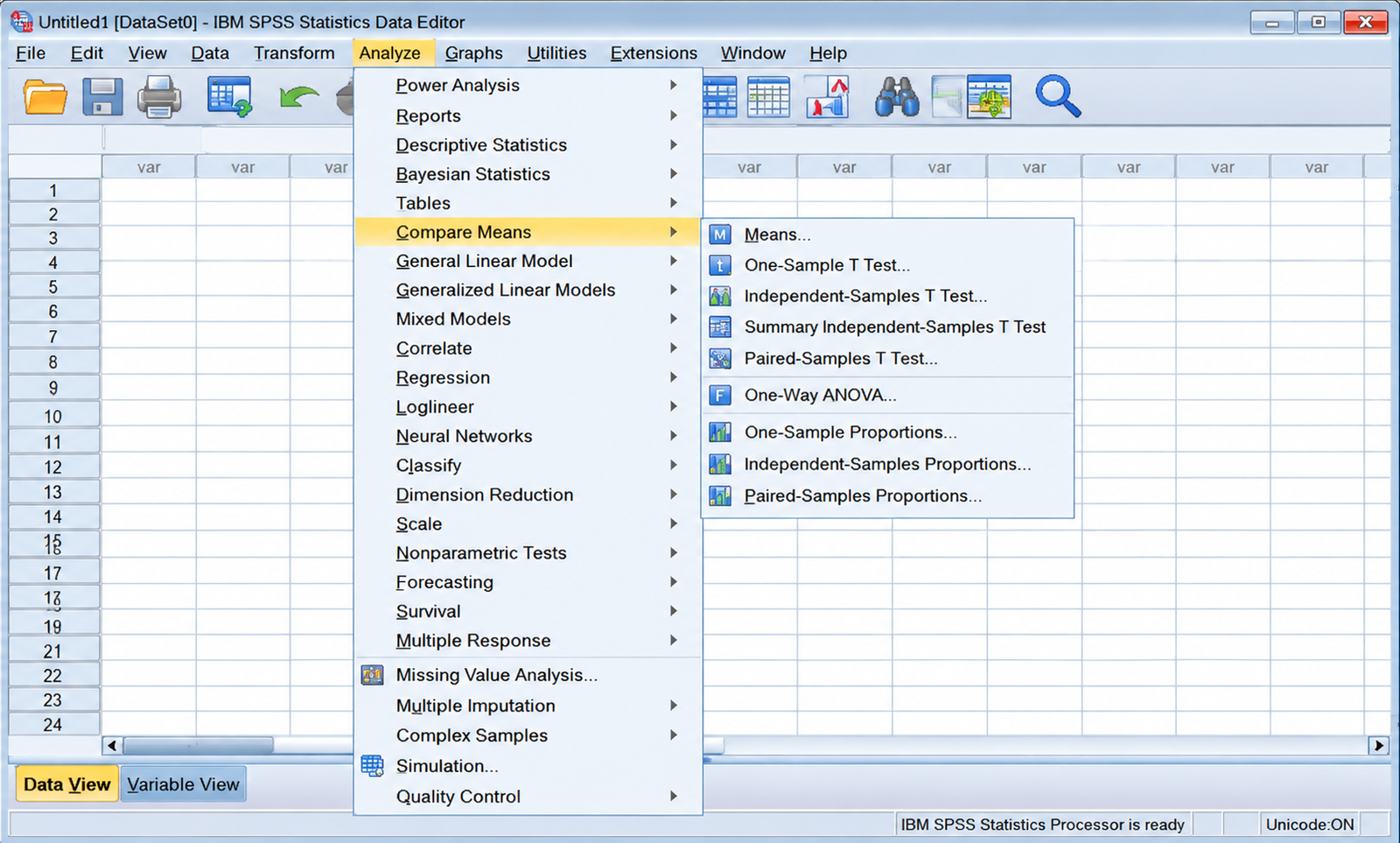Open the Data menu

[x=210, y=53]
